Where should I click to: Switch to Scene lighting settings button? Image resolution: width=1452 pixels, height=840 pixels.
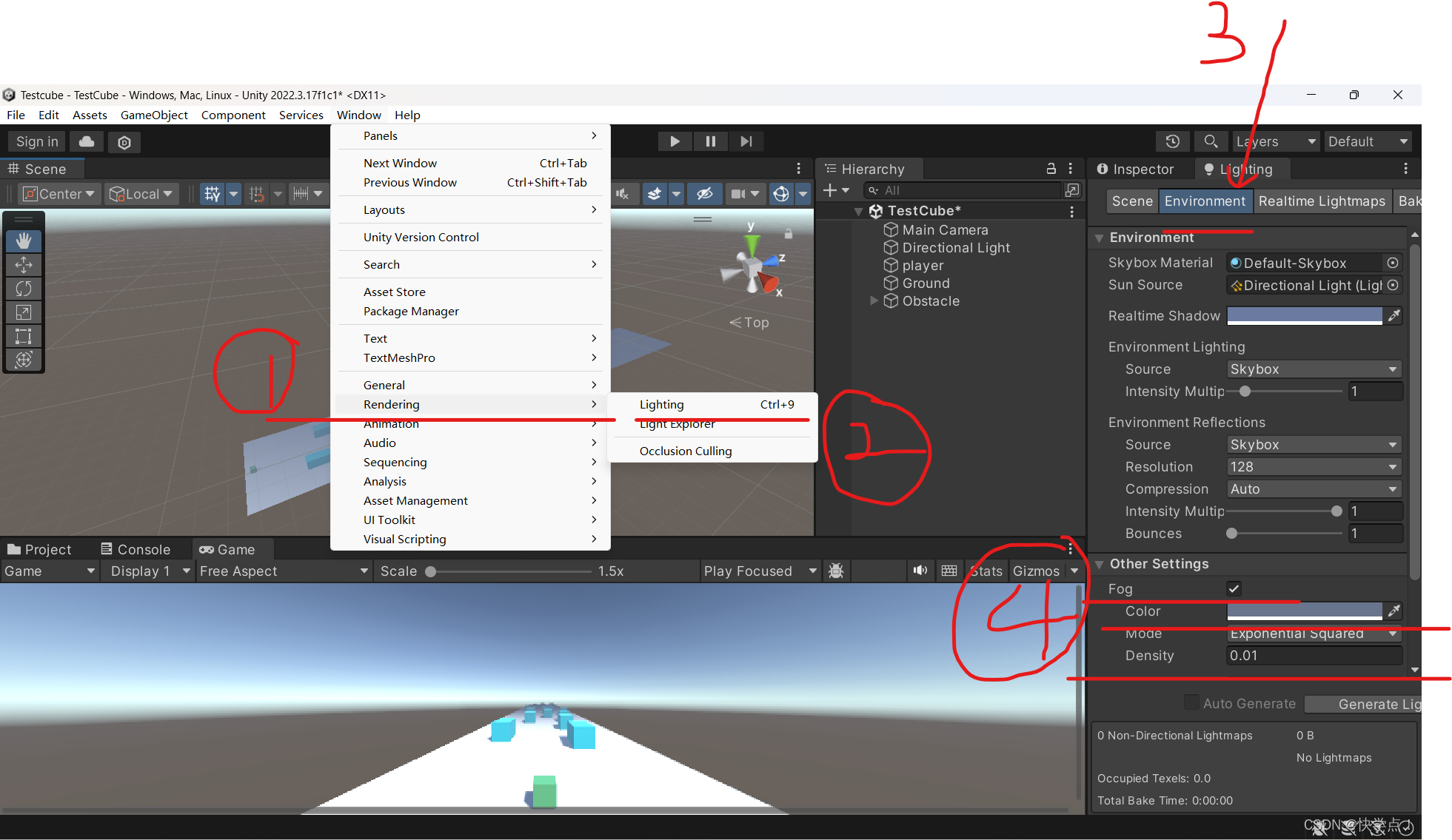coord(1132,201)
